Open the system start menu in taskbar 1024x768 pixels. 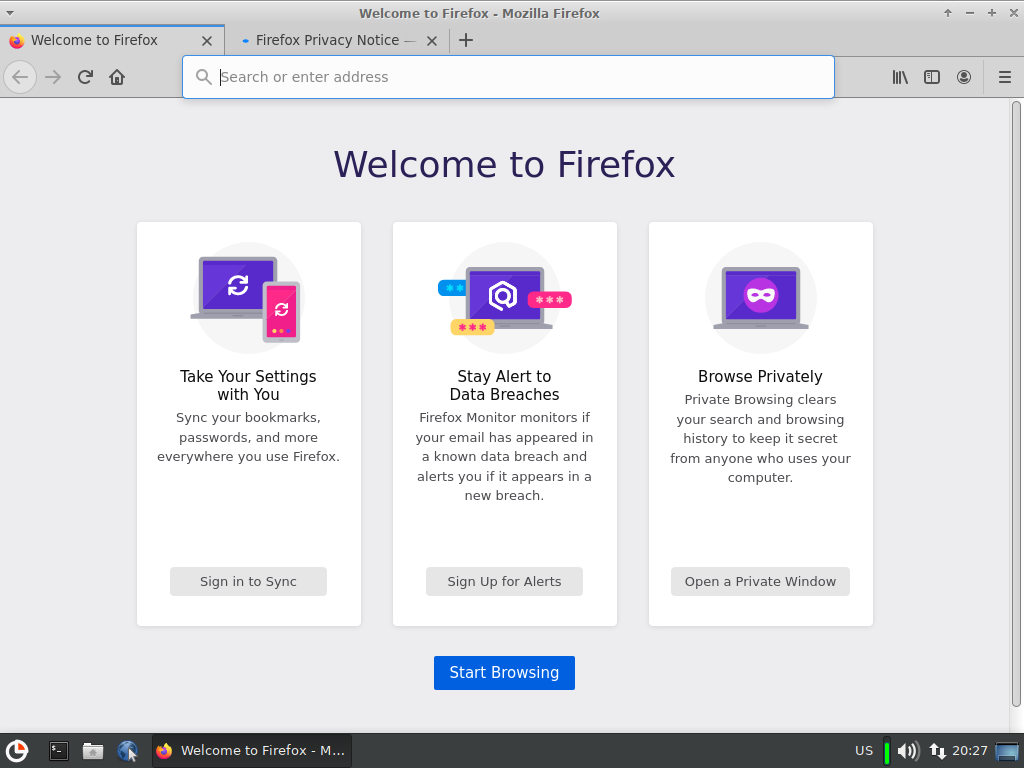click(17, 751)
